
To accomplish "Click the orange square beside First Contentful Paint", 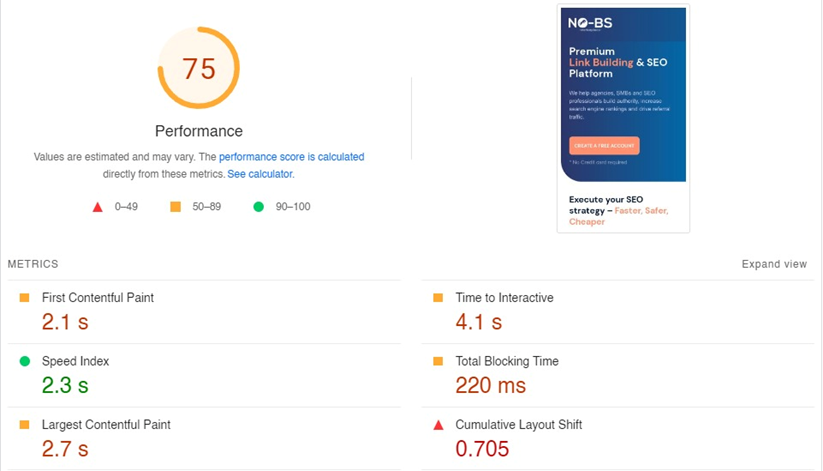I will (25, 298).
